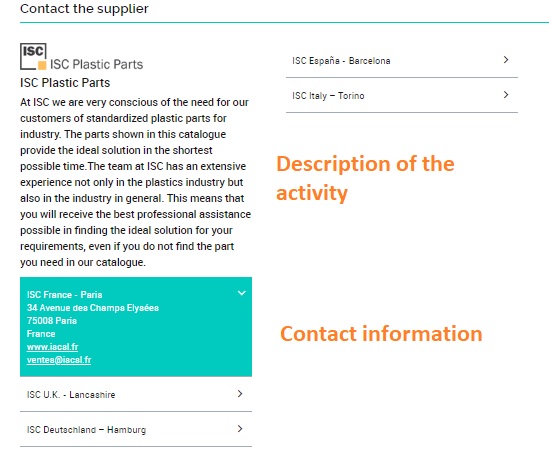
Task: Click the ISC square logo icon
Action: (33, 56)
